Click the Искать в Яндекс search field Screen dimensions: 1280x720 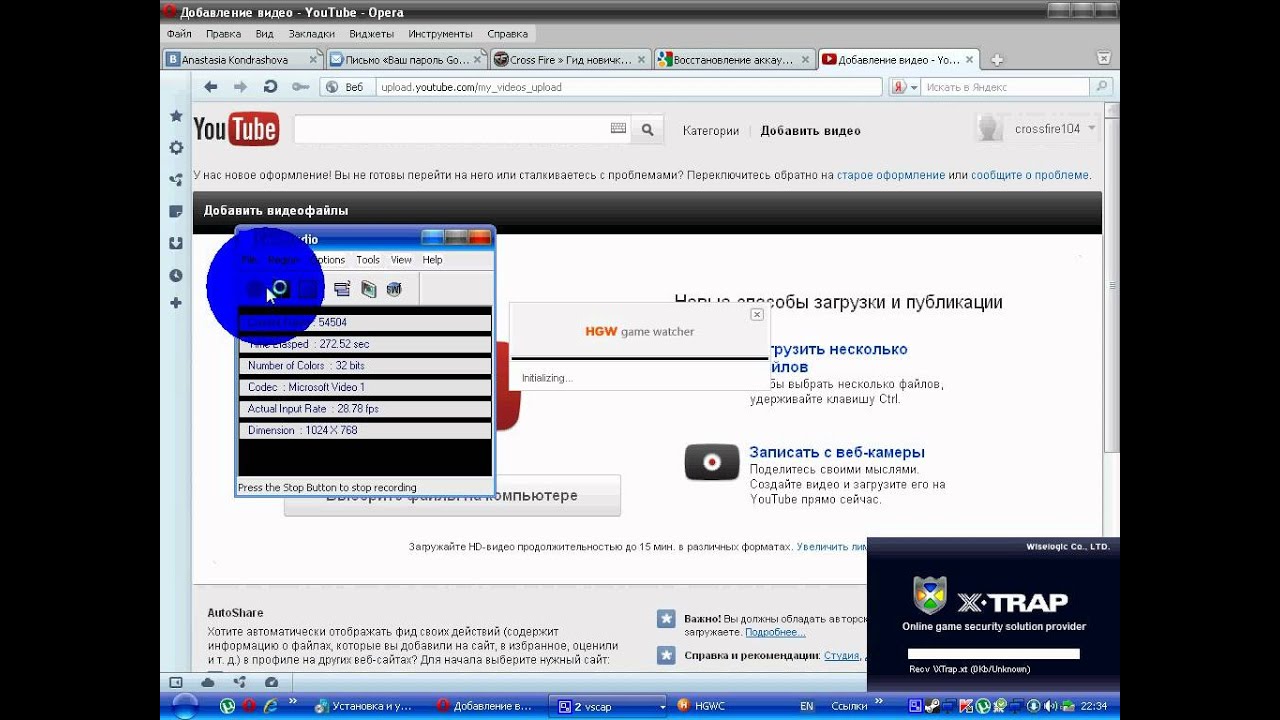pos(1005,87)
